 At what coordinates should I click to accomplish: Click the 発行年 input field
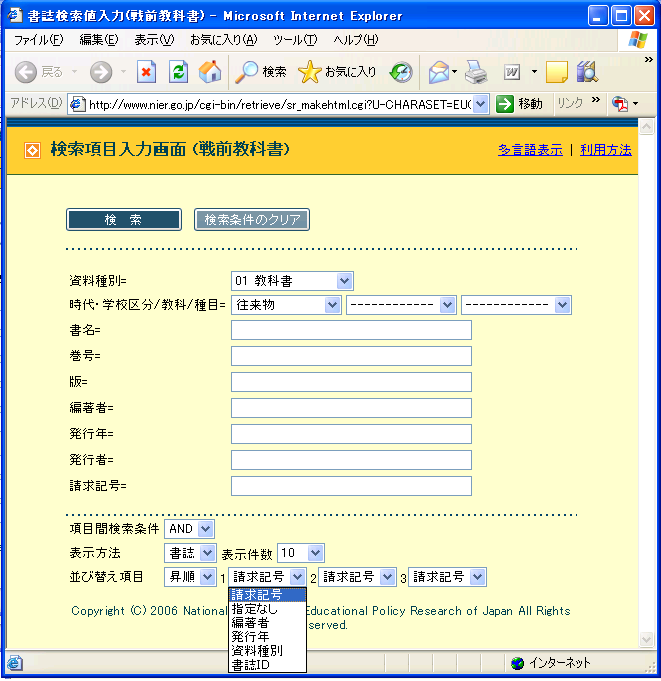pos(351,434)
